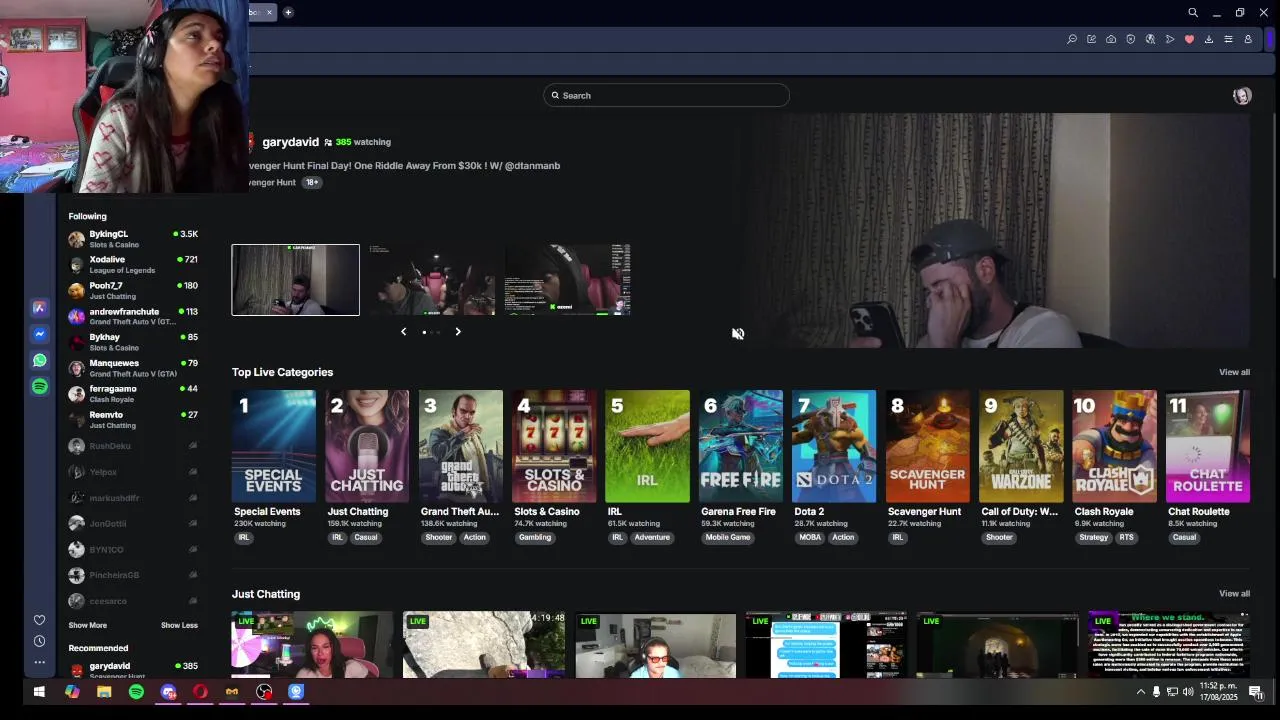Screen dimensions: 1280x720
Task: Open Messenger in the browser sidebar
Action: [39, 334]
